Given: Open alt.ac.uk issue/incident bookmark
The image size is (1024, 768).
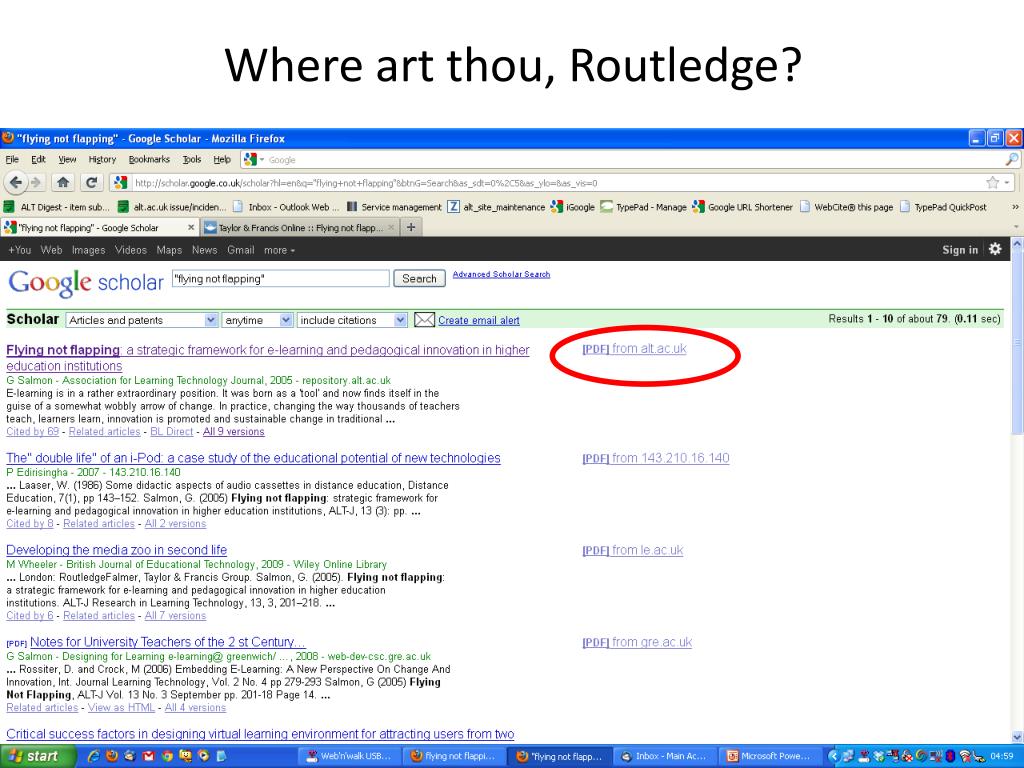Looking at the screenshot, I should point(172,207).
